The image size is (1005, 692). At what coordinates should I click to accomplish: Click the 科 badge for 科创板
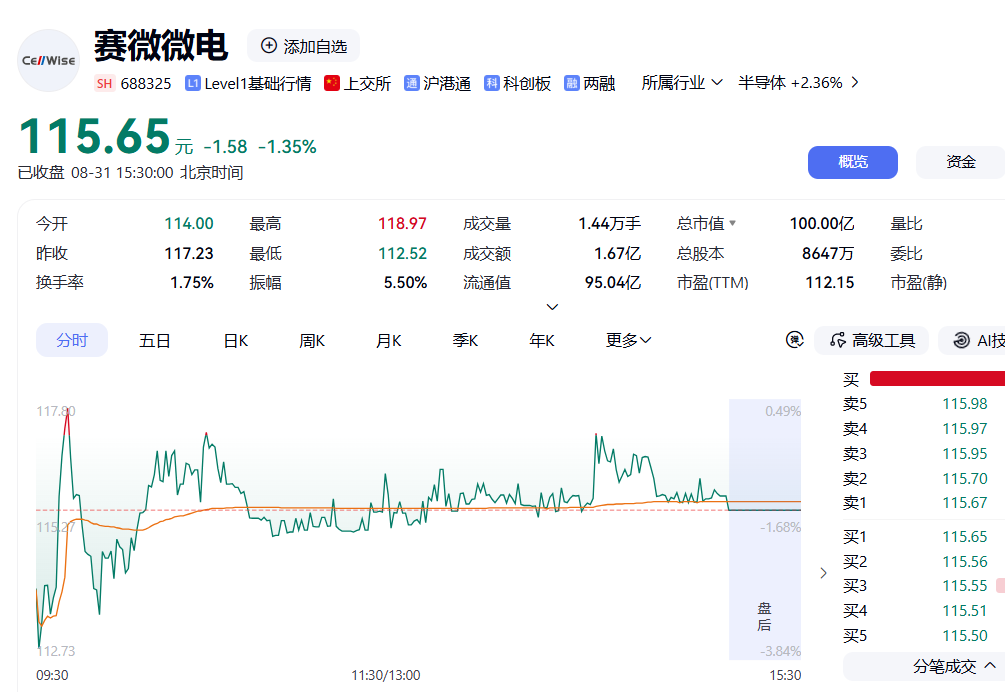click(x=492, y=83)
